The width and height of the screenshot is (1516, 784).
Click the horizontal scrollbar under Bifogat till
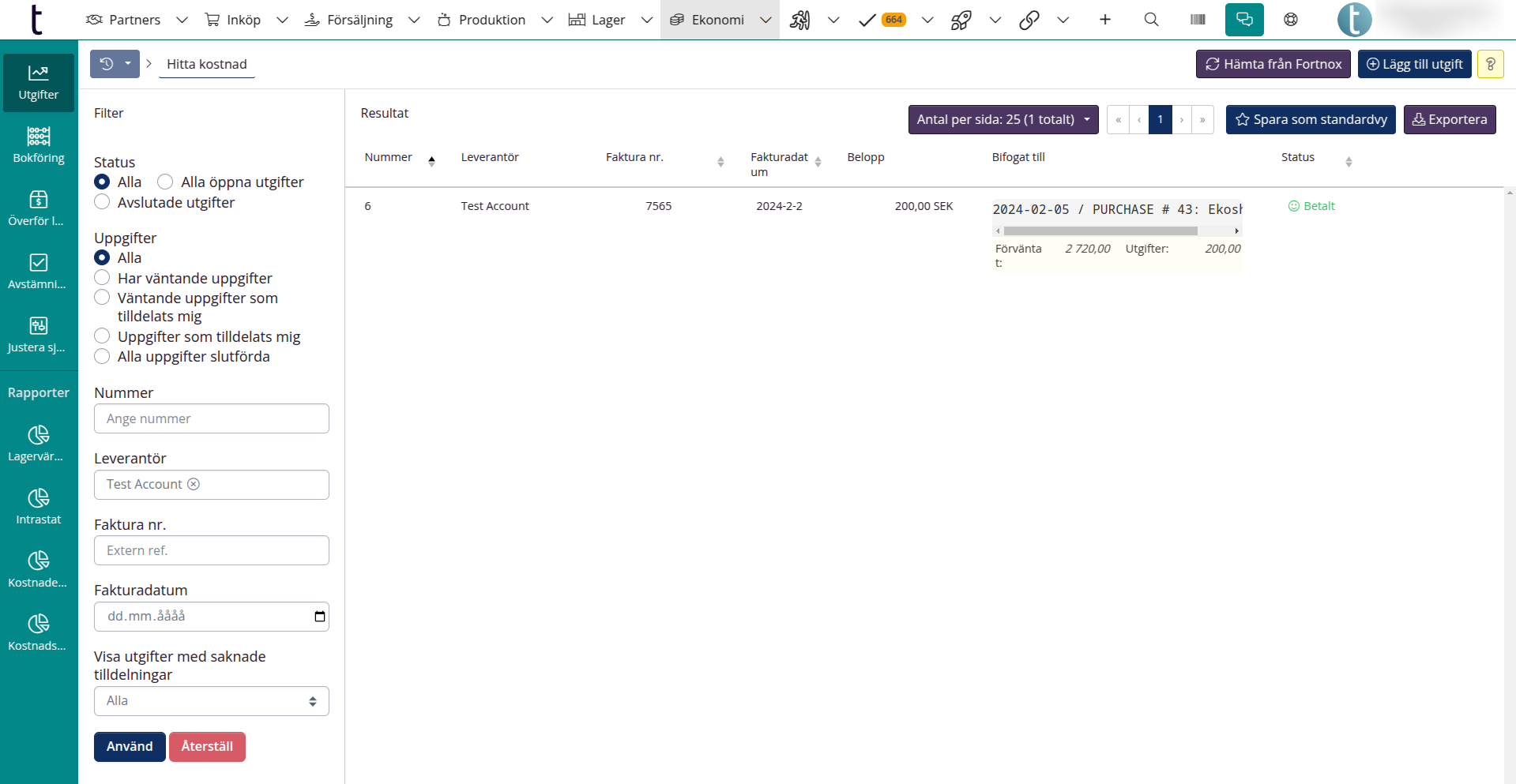click(x=1100, y=231)
